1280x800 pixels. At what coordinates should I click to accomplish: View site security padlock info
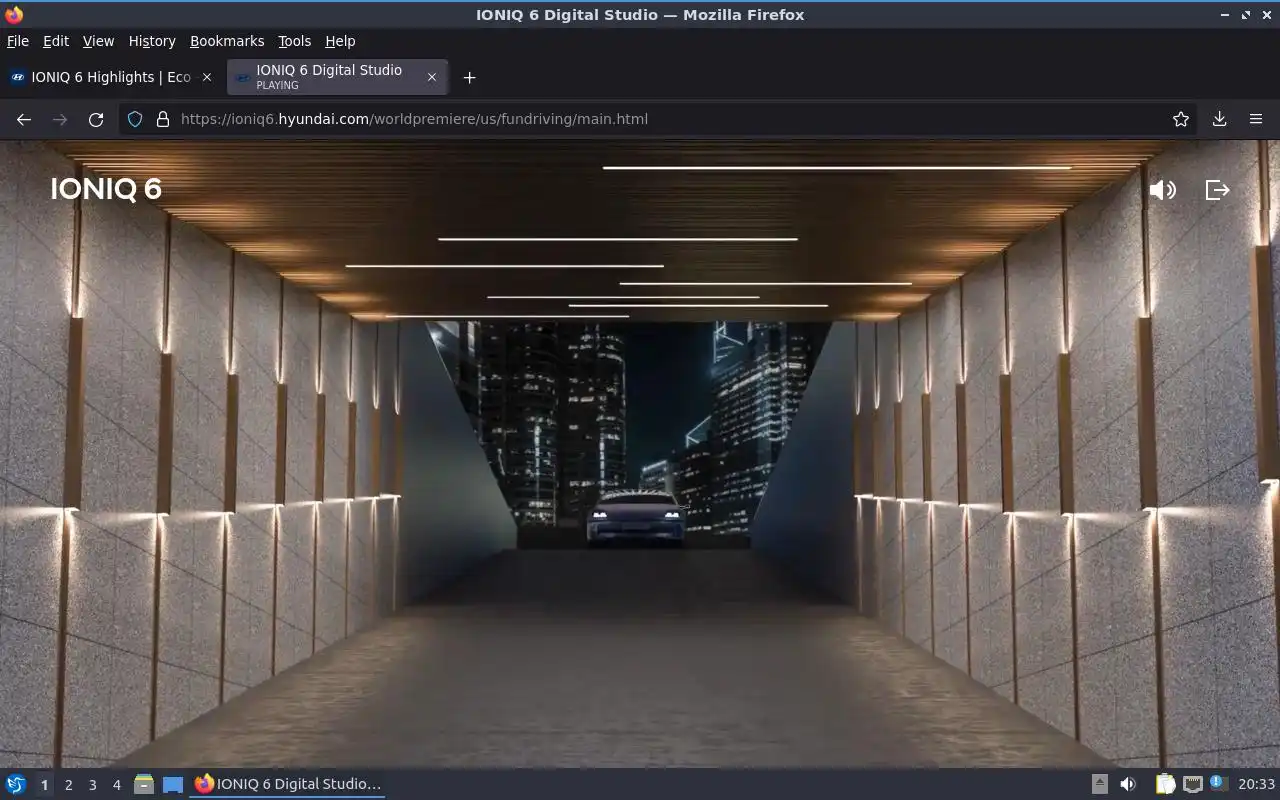click(x=162, y=119)
